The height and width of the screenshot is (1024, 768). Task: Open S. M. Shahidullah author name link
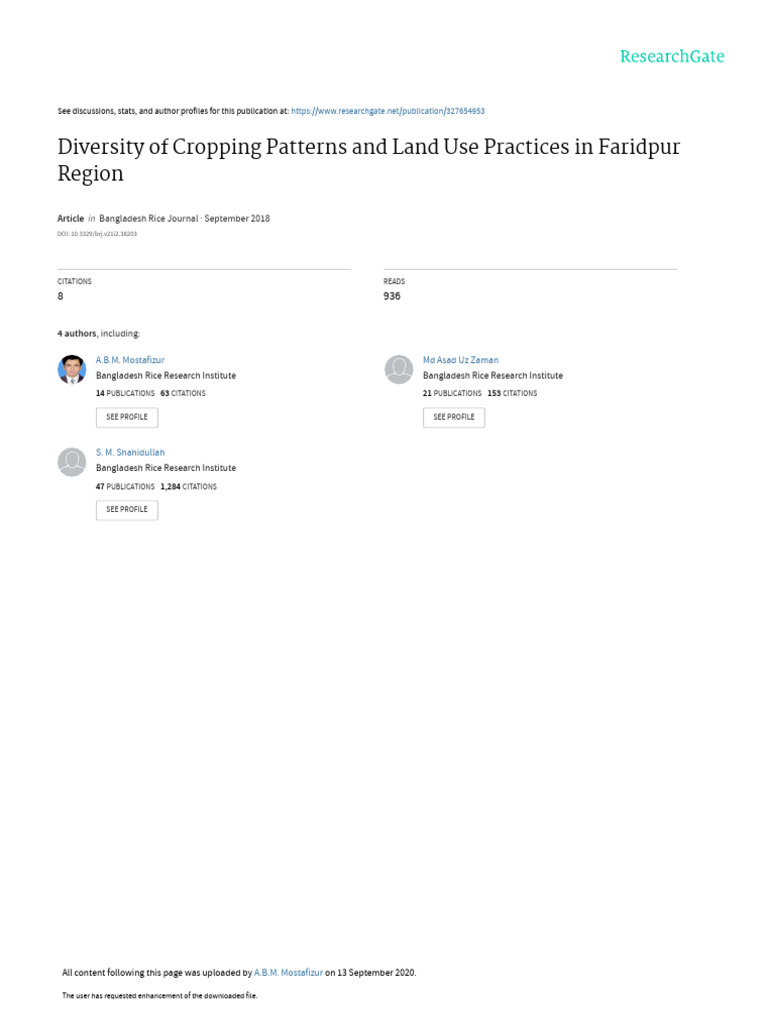(x=130, y=452)
